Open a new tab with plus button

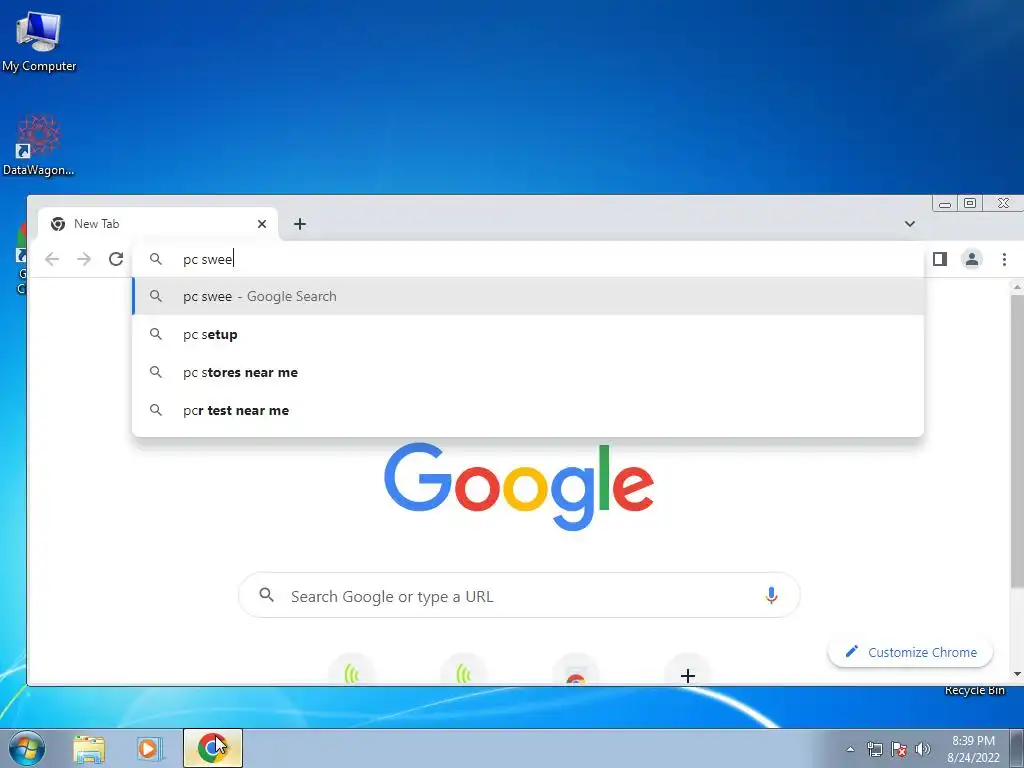(x=300, y=224)
